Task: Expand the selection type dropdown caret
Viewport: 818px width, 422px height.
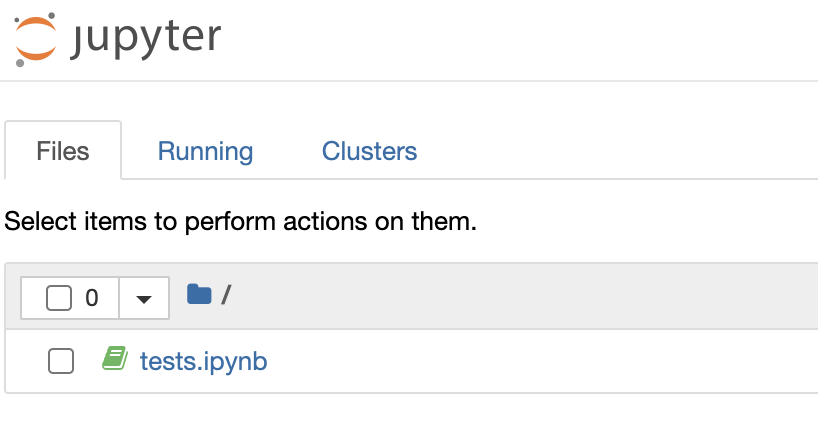Action: (144, 298)
